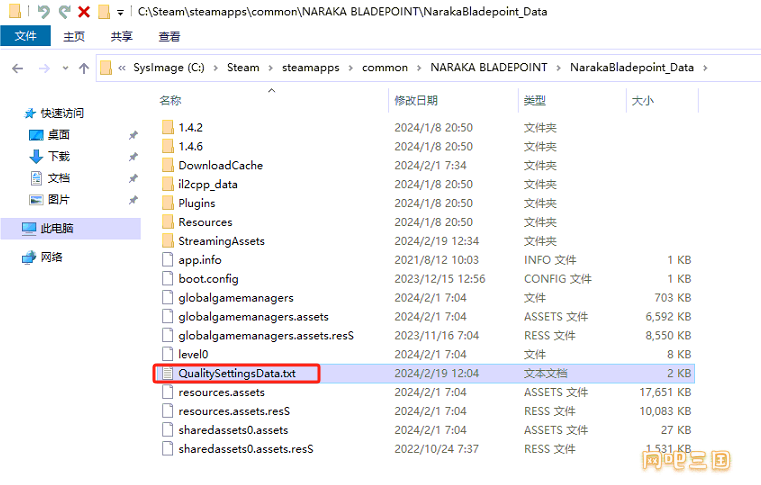
Task: Click the Redo icon in title bar
Action: point(64,11)
